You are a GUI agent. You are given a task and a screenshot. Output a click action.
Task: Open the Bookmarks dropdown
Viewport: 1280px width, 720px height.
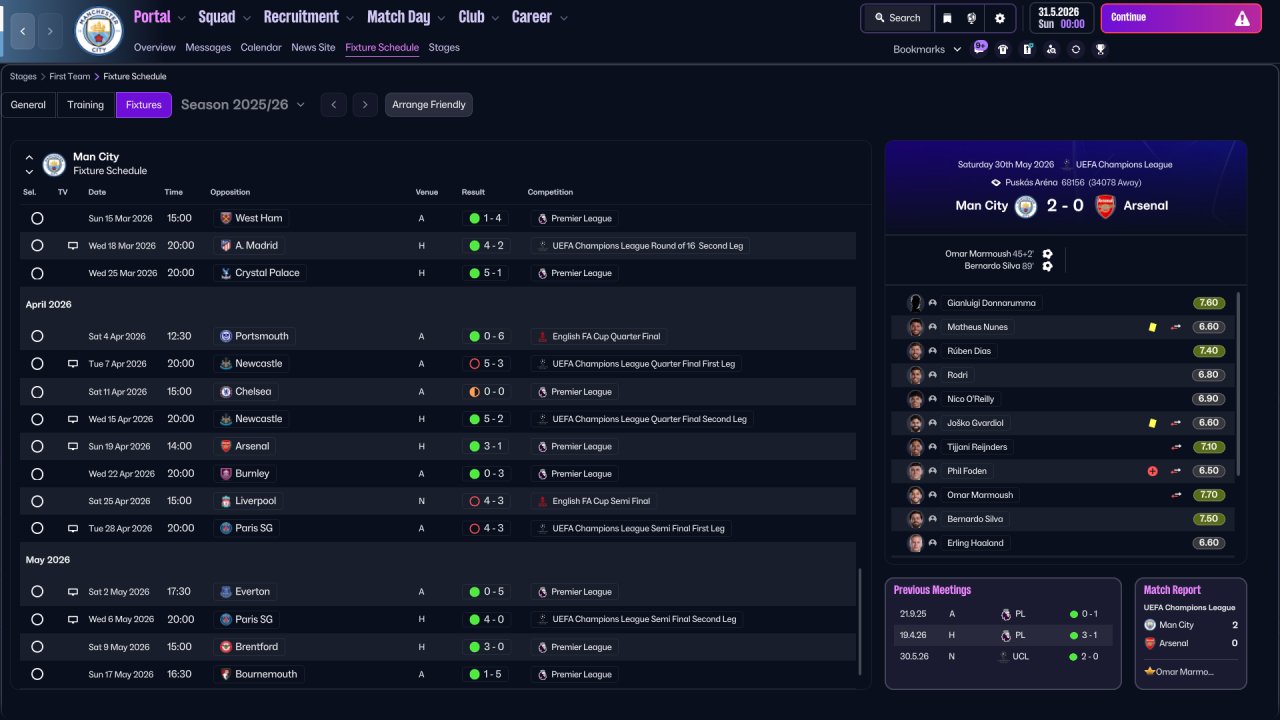click(927, 49)
